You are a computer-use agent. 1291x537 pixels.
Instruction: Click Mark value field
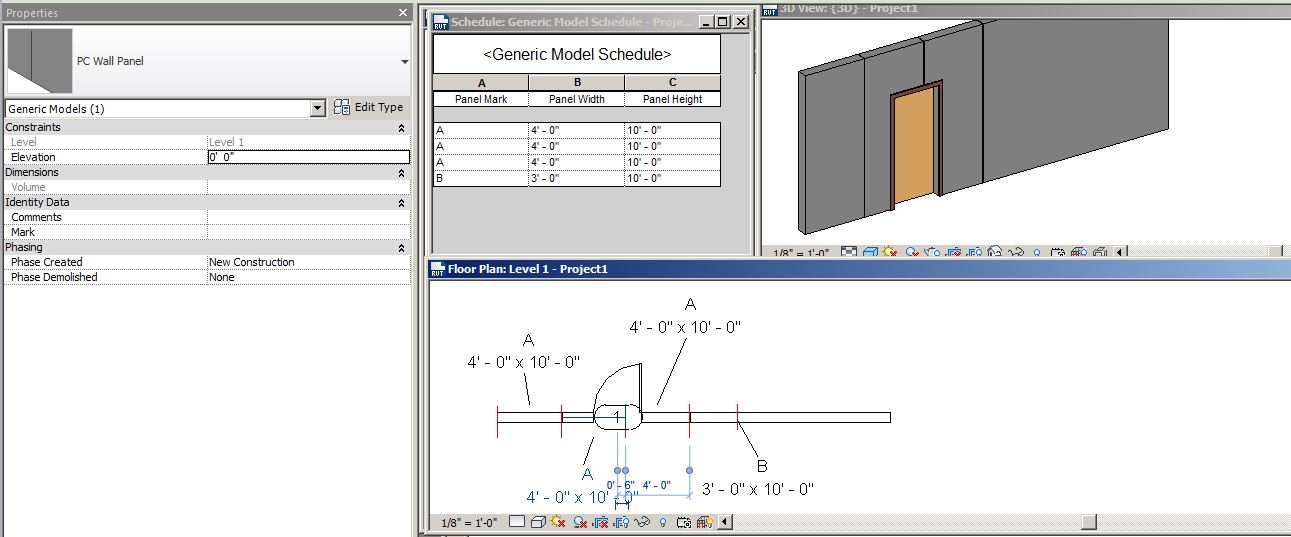pyautogui.click(x=308, y=232)
